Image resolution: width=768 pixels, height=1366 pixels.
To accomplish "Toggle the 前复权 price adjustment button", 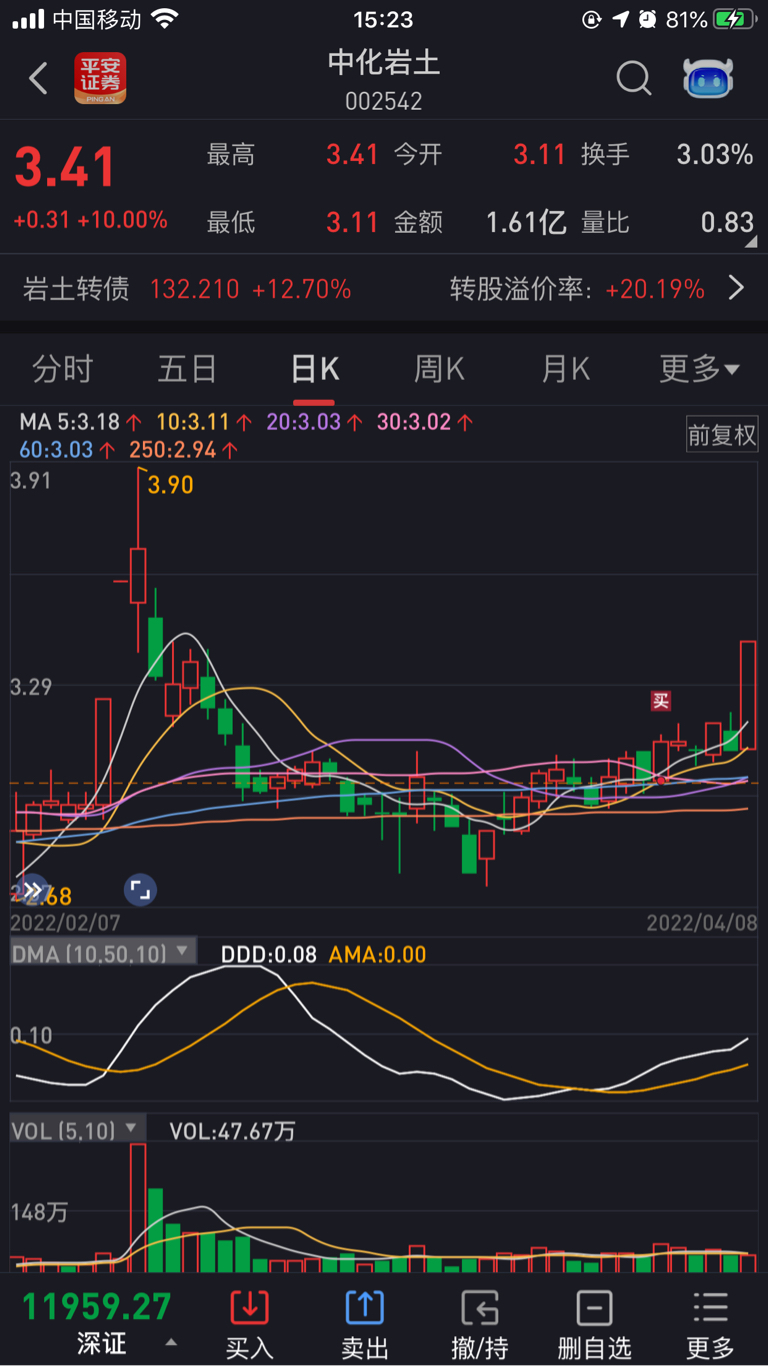I will [722, 435].
